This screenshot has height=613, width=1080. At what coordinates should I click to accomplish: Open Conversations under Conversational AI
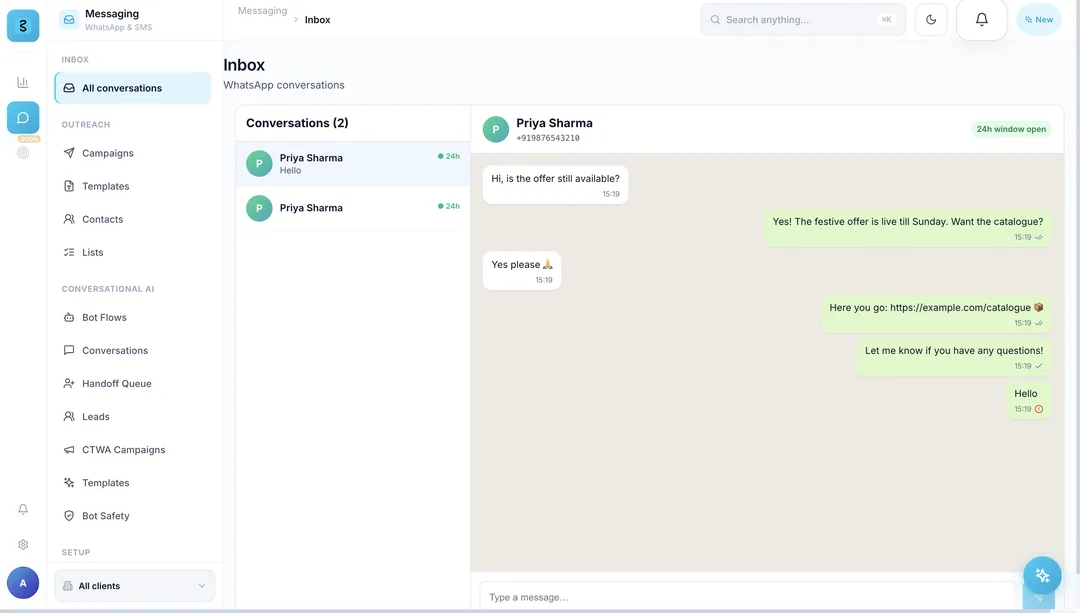pyautogui.click(x=133, y=351)
